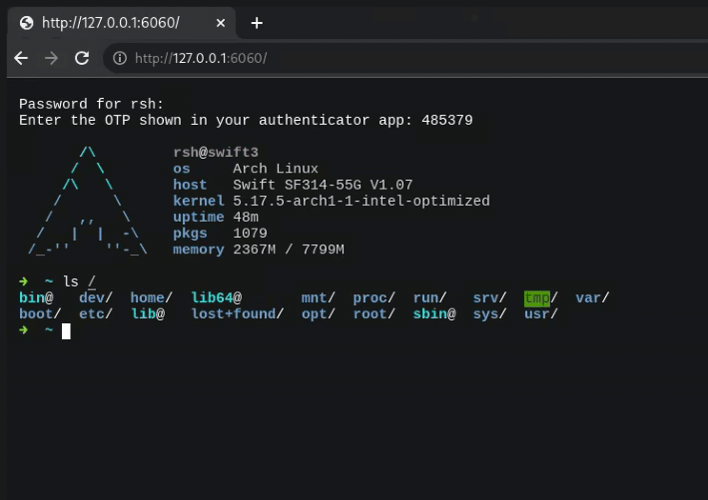Click 'etc/' directory entry
The width and height of the screenshot is (708, 500).
[x=96, y=314]
